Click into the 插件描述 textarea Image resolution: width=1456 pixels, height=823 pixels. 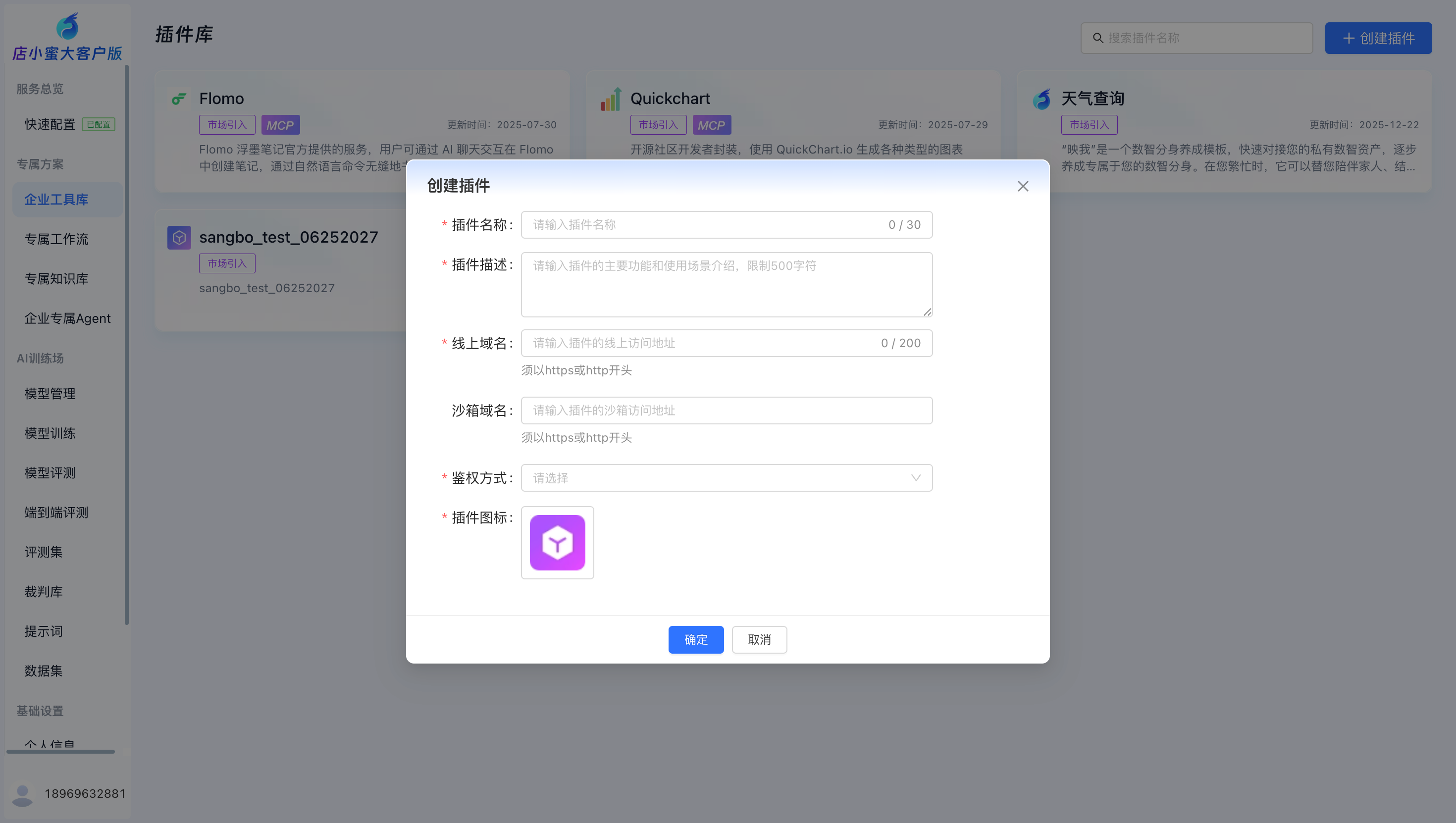pyautogui.click(x=727, y=284)
